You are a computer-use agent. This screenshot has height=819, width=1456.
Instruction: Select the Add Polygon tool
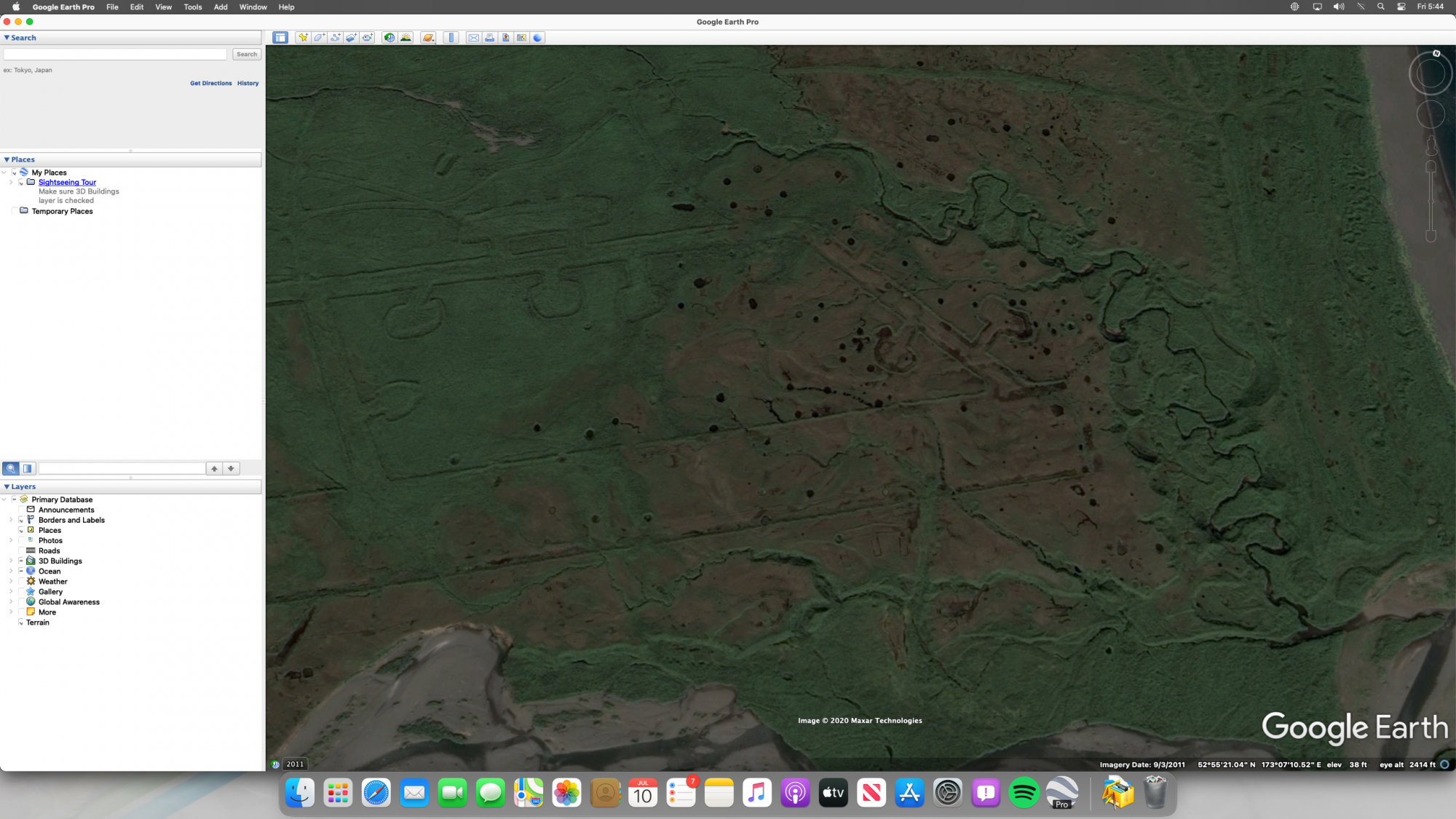pos(320,38)
